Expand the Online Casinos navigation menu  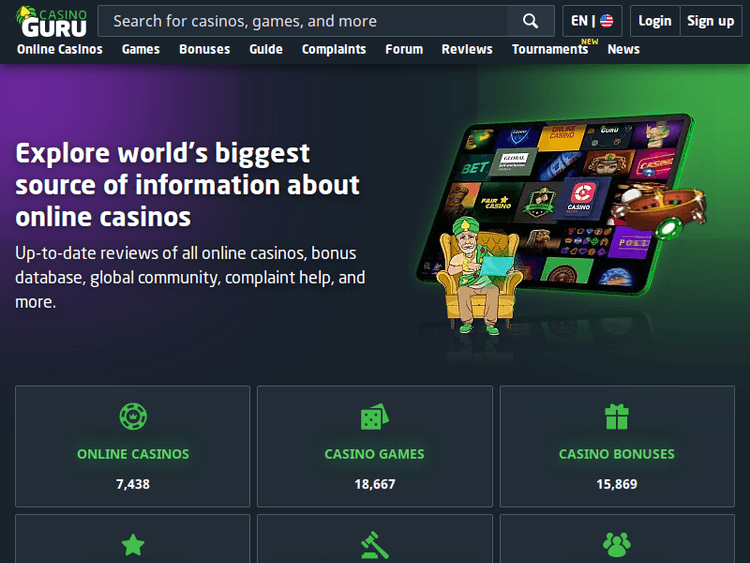[60, 49]
